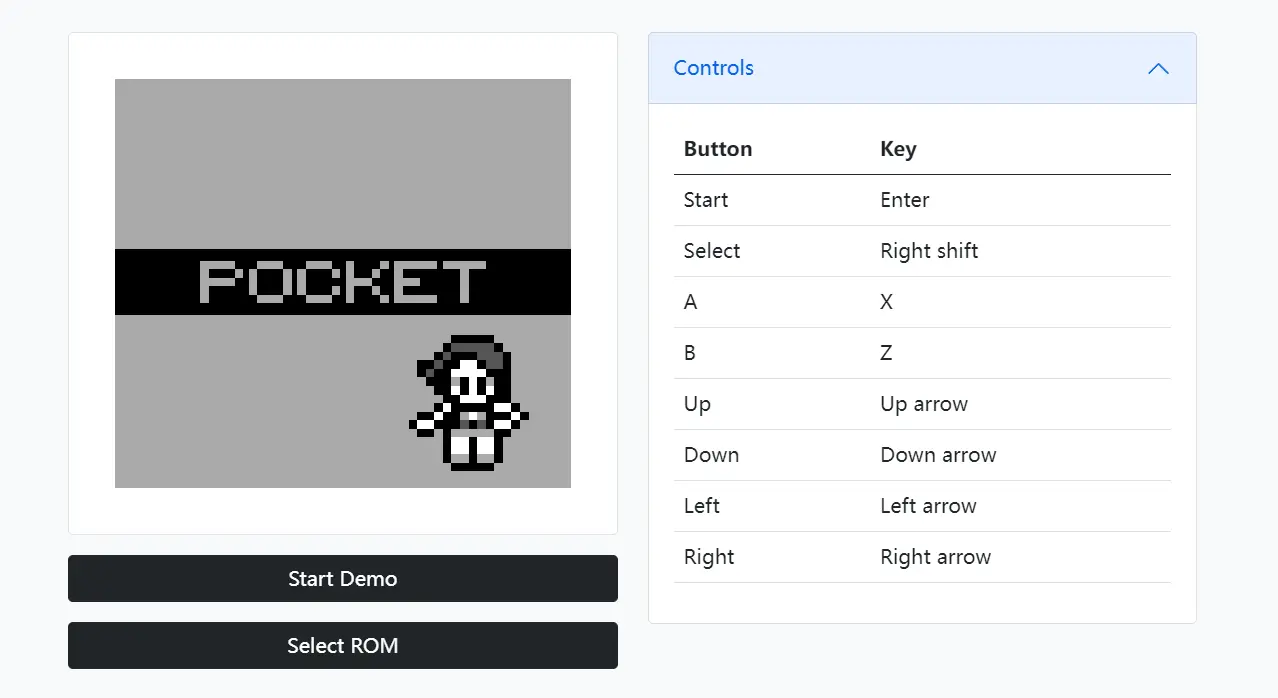Click the Start Demo button
Viewport: 1278px width, 698px height.
342,579
